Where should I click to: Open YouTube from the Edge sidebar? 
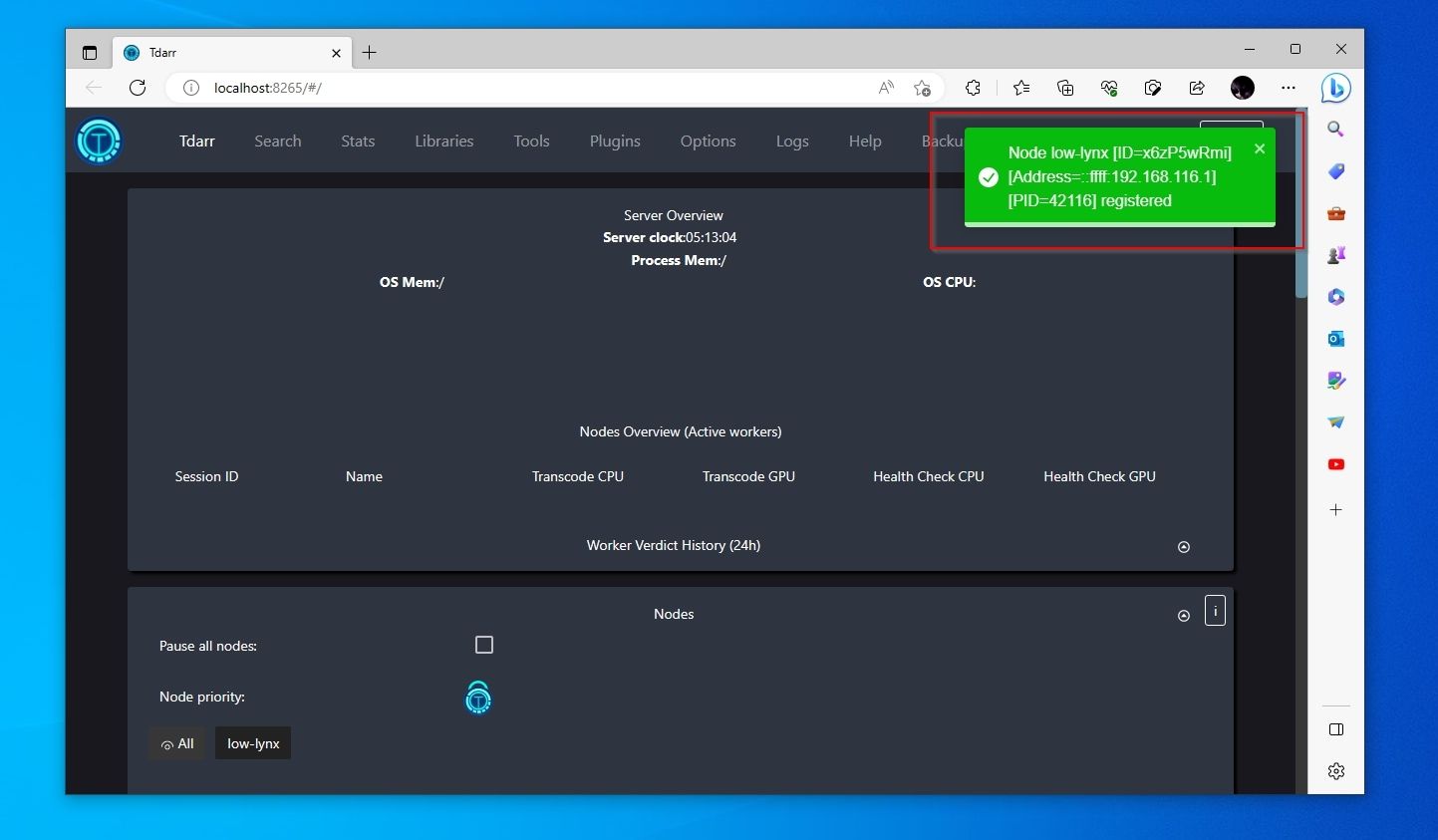[x=1335, y=463]
